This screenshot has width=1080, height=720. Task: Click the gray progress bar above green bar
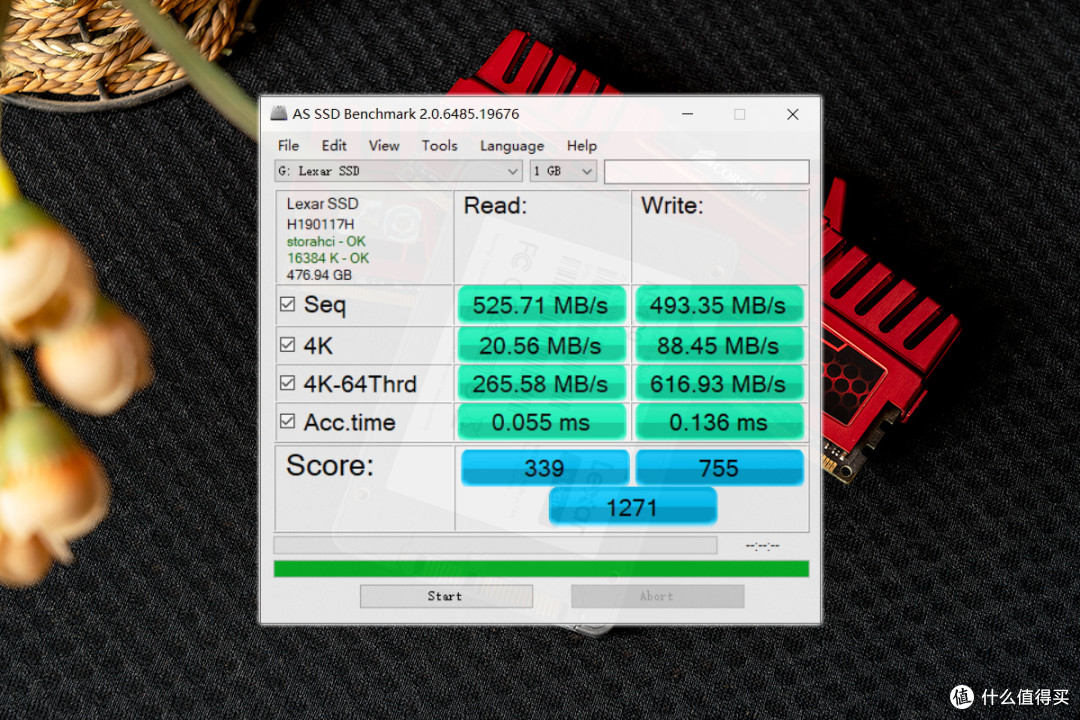495,545
